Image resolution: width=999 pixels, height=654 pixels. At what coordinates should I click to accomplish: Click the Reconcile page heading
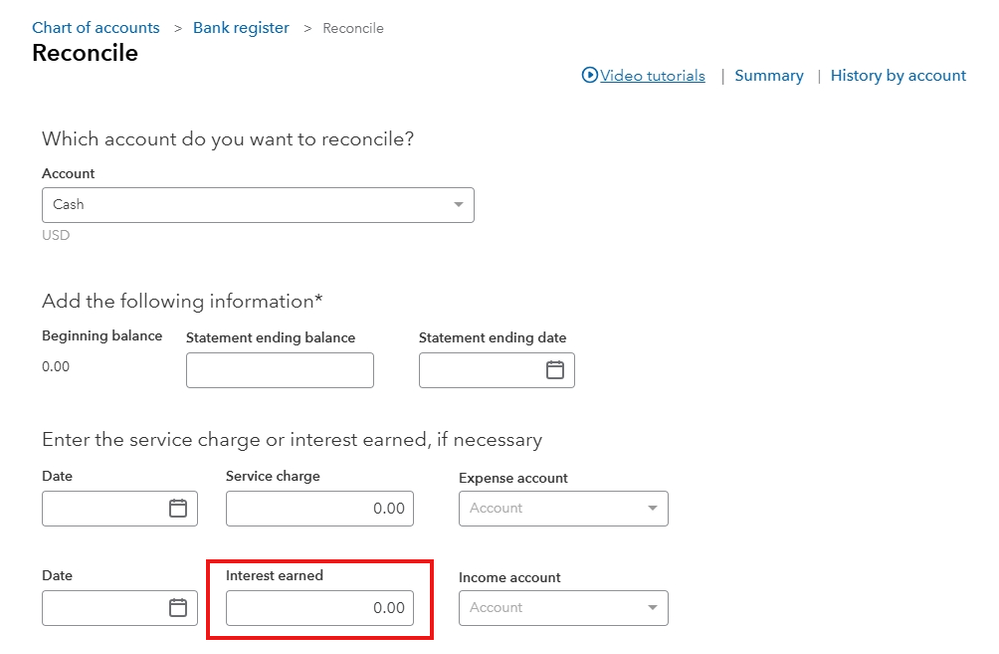(85, 53)
